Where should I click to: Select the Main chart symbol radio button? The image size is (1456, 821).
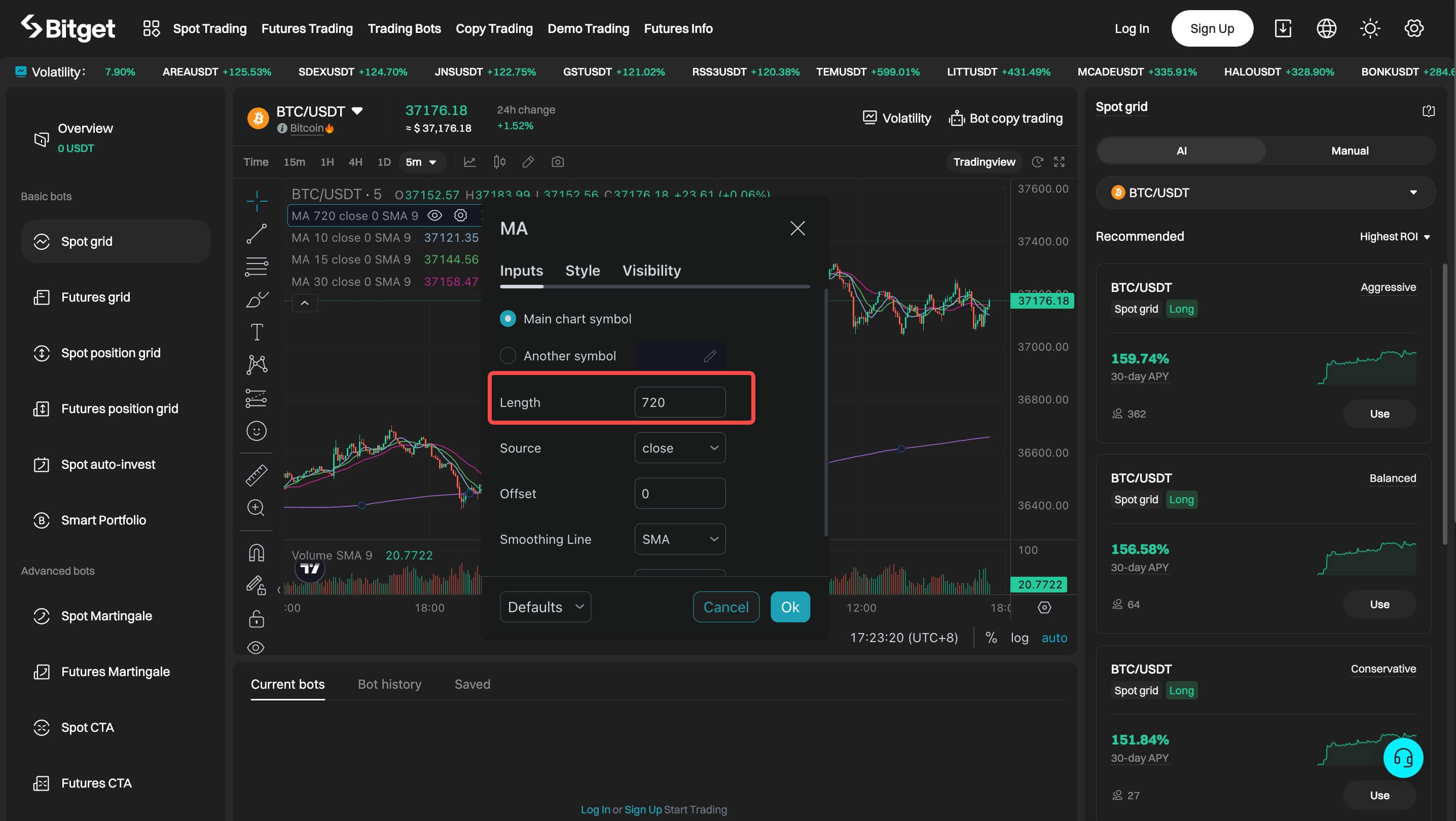tap(507, 319)
